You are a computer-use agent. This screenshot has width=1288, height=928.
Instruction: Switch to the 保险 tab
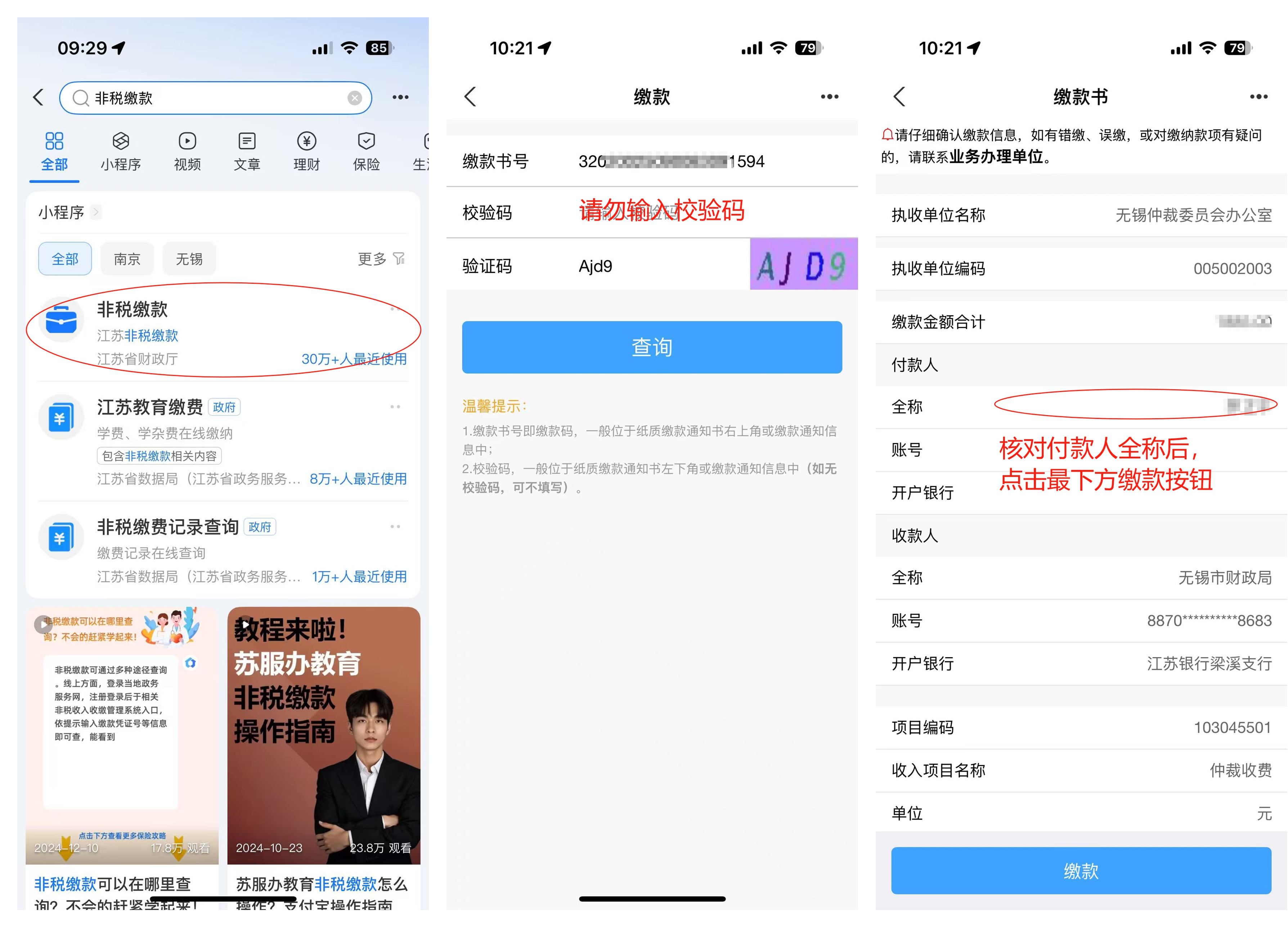pyautogui.click(x=366, y=151)
